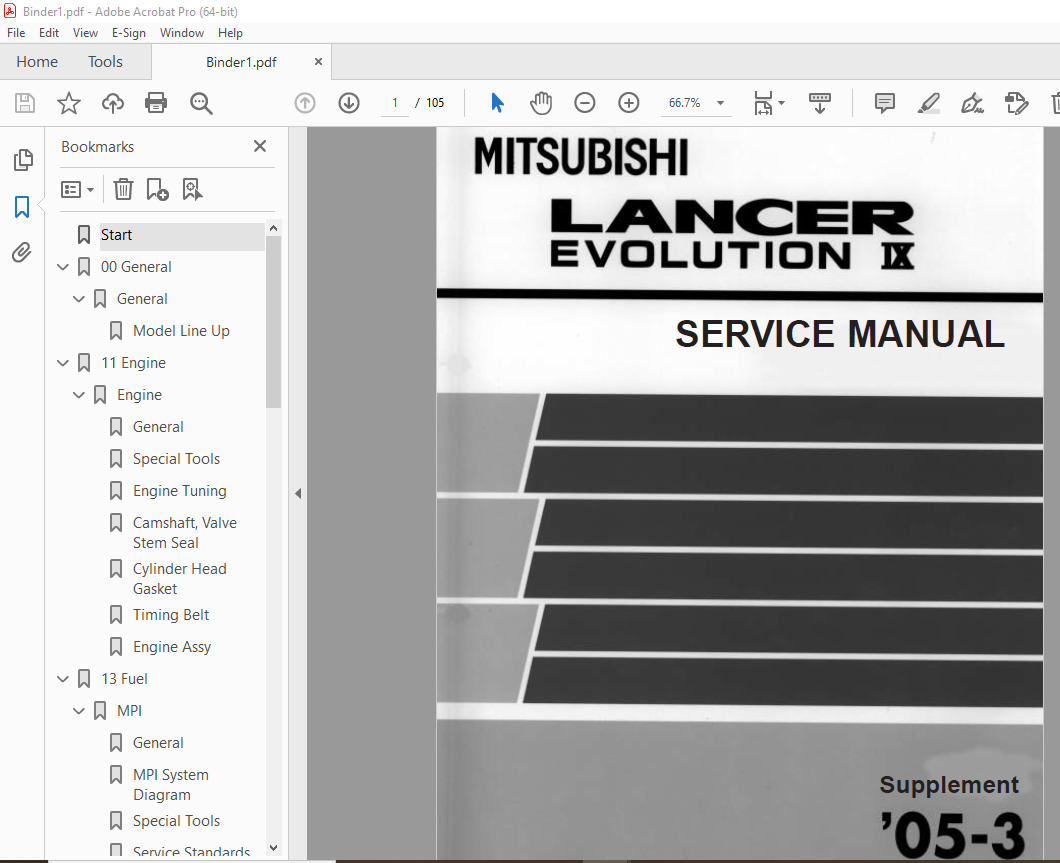Click bookmarks scrollbar down arrow

(273, 847)
